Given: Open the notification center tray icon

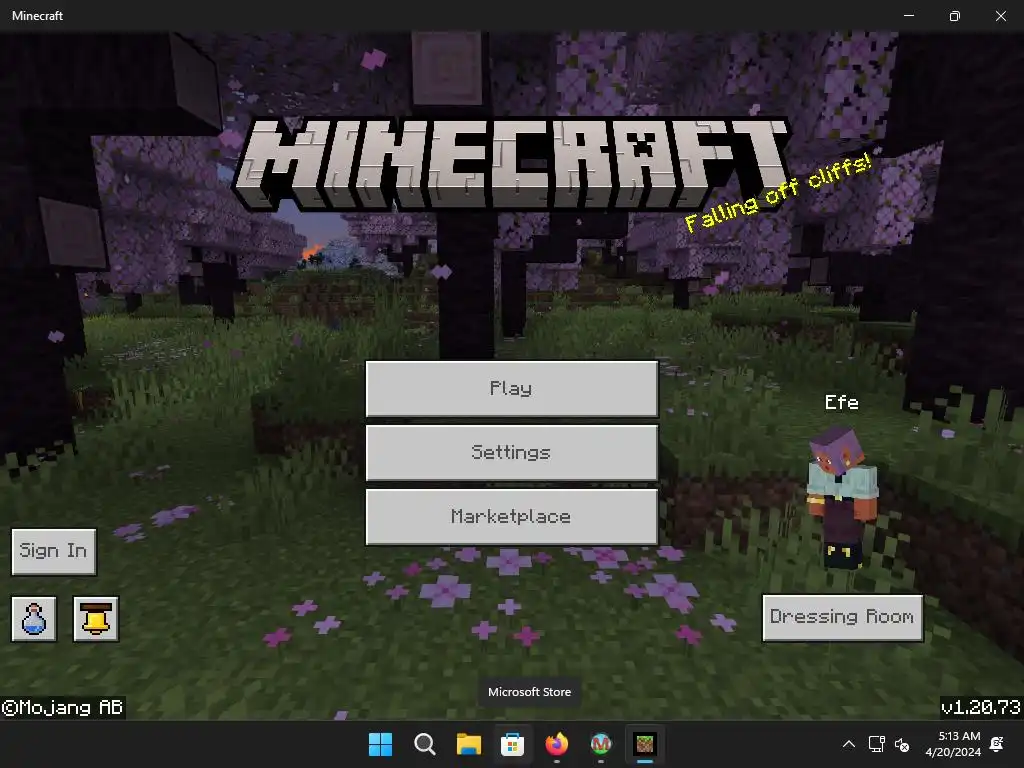Looking at the screenshot, I should [997, 744].
